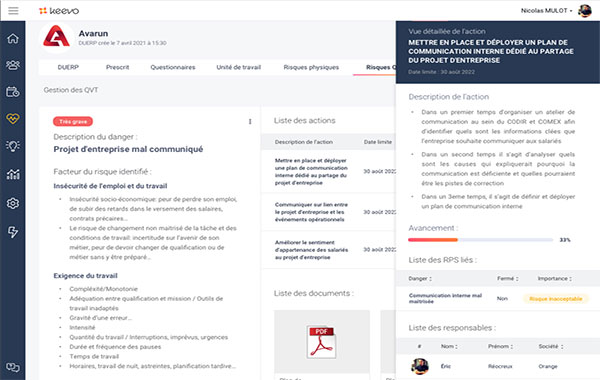This screenshot has height=380, width=600.
Task: Open the statistics chart icon
Action: 13,175
